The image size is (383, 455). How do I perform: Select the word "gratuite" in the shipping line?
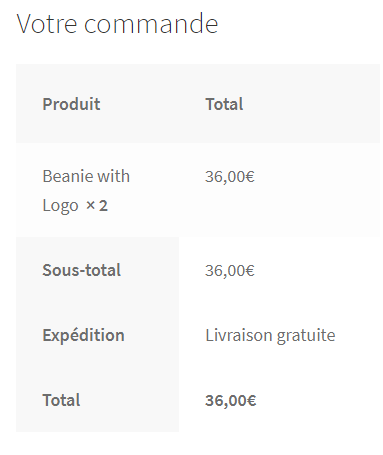[306, 336]
